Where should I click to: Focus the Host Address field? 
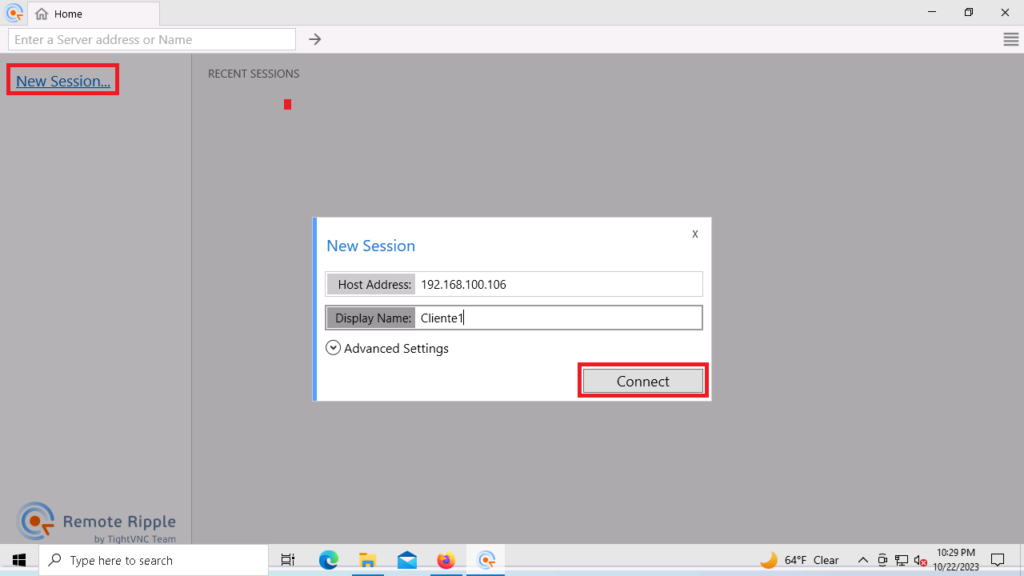[514, 284]
